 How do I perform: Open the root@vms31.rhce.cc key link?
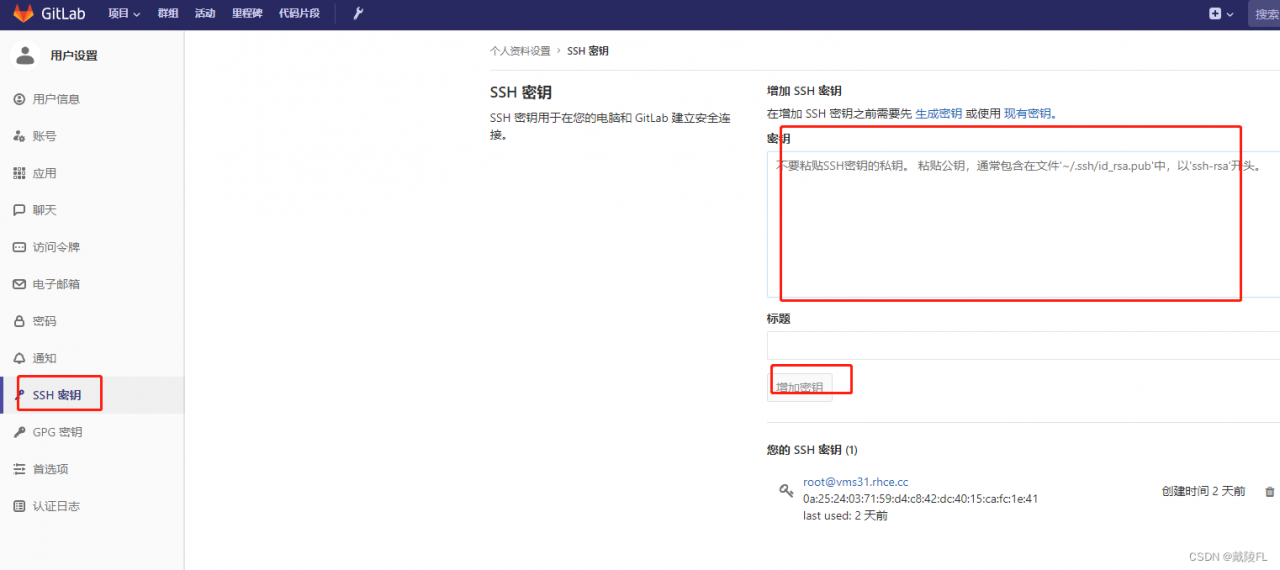pos(856,482)
